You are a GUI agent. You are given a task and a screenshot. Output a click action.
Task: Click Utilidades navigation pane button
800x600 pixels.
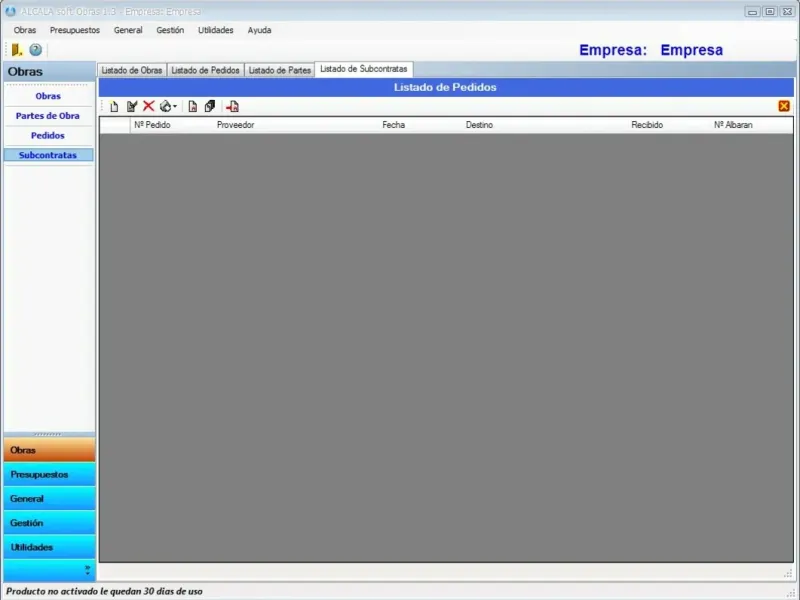tap(49, 547)
